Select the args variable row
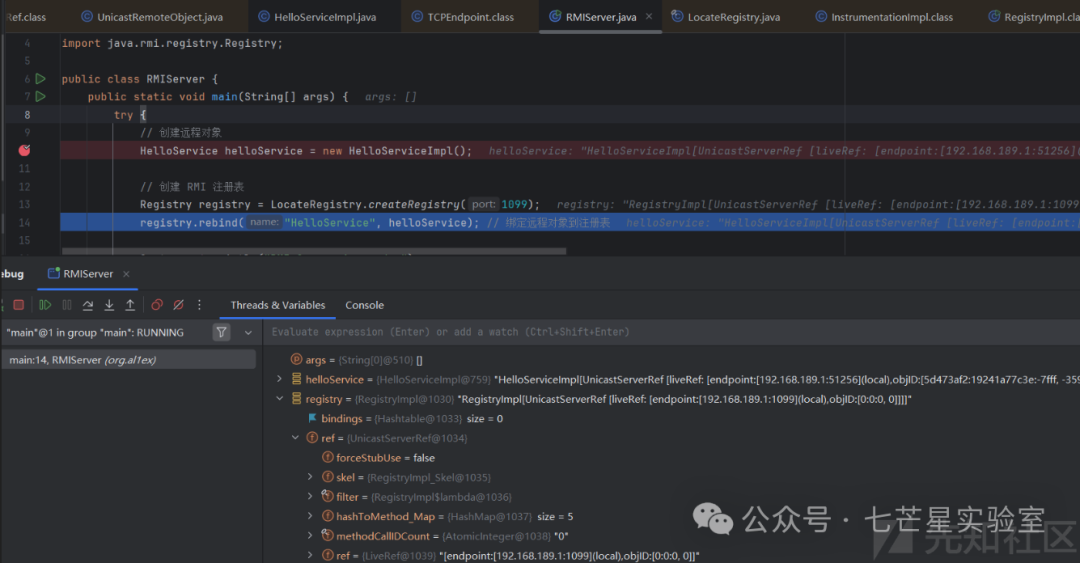 point(672,360)
